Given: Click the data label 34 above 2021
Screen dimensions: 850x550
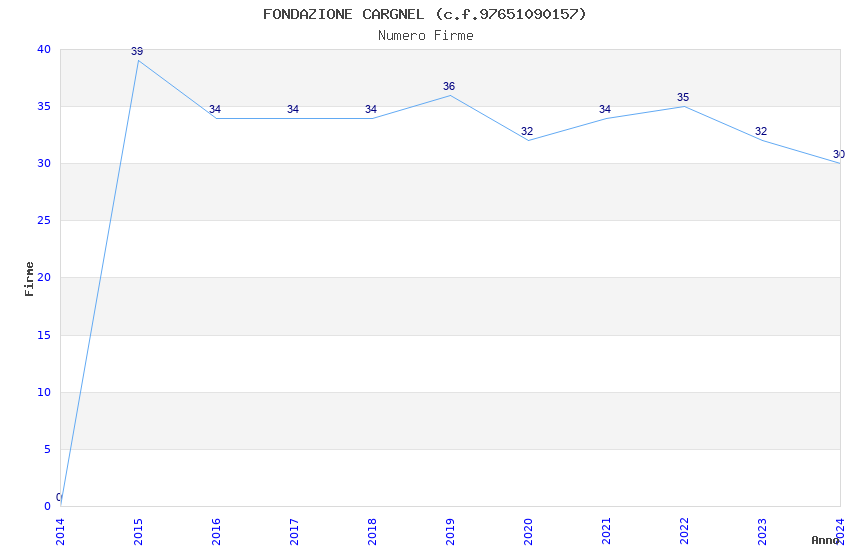Looking at the screenshot, I should click(x=605, y=109).
